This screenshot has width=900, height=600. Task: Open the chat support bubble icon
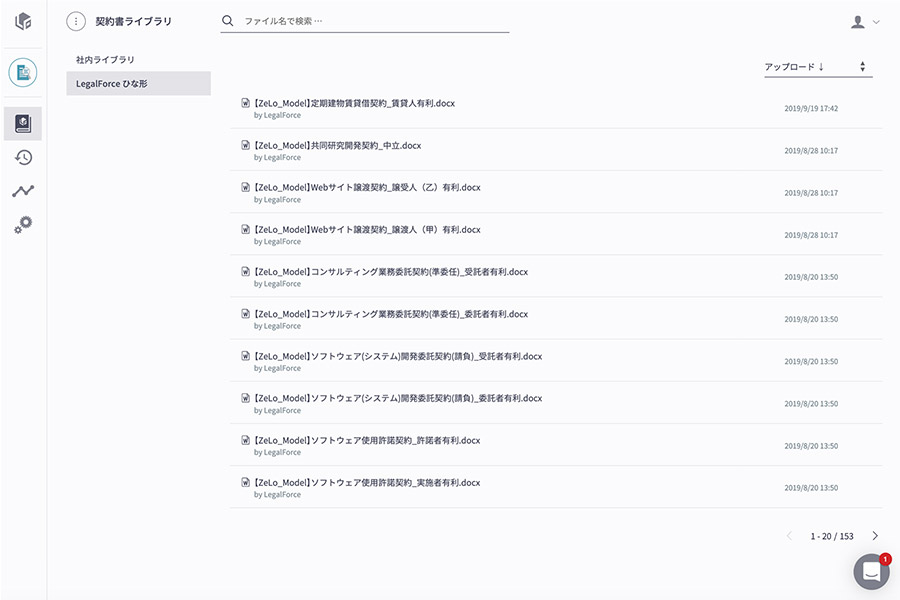(871, 571)
